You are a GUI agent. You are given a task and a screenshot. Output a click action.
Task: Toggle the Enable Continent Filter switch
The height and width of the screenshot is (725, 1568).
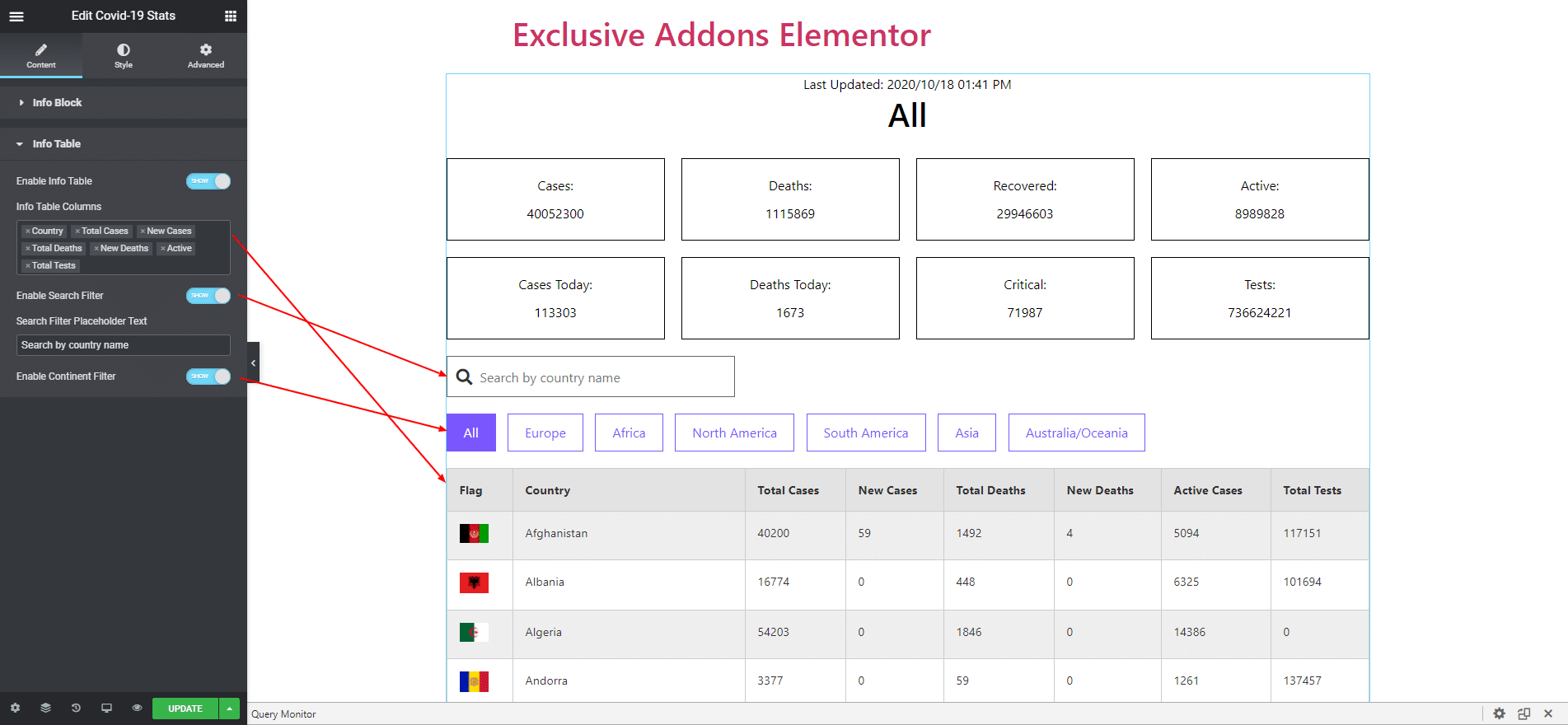click(x=208, y=377)
